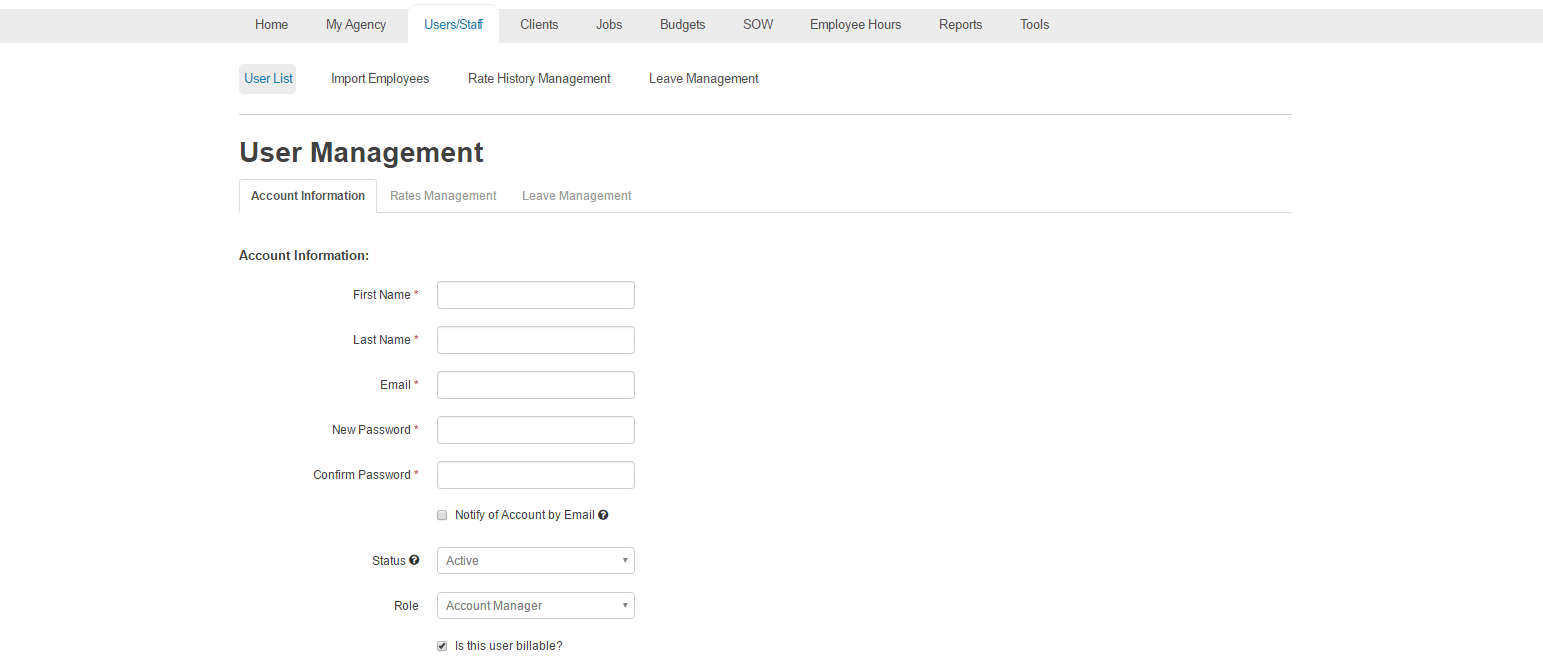
Task: Click the 'Confirm Password' label text
Action: pyautogui.click(x=362, y=474)
